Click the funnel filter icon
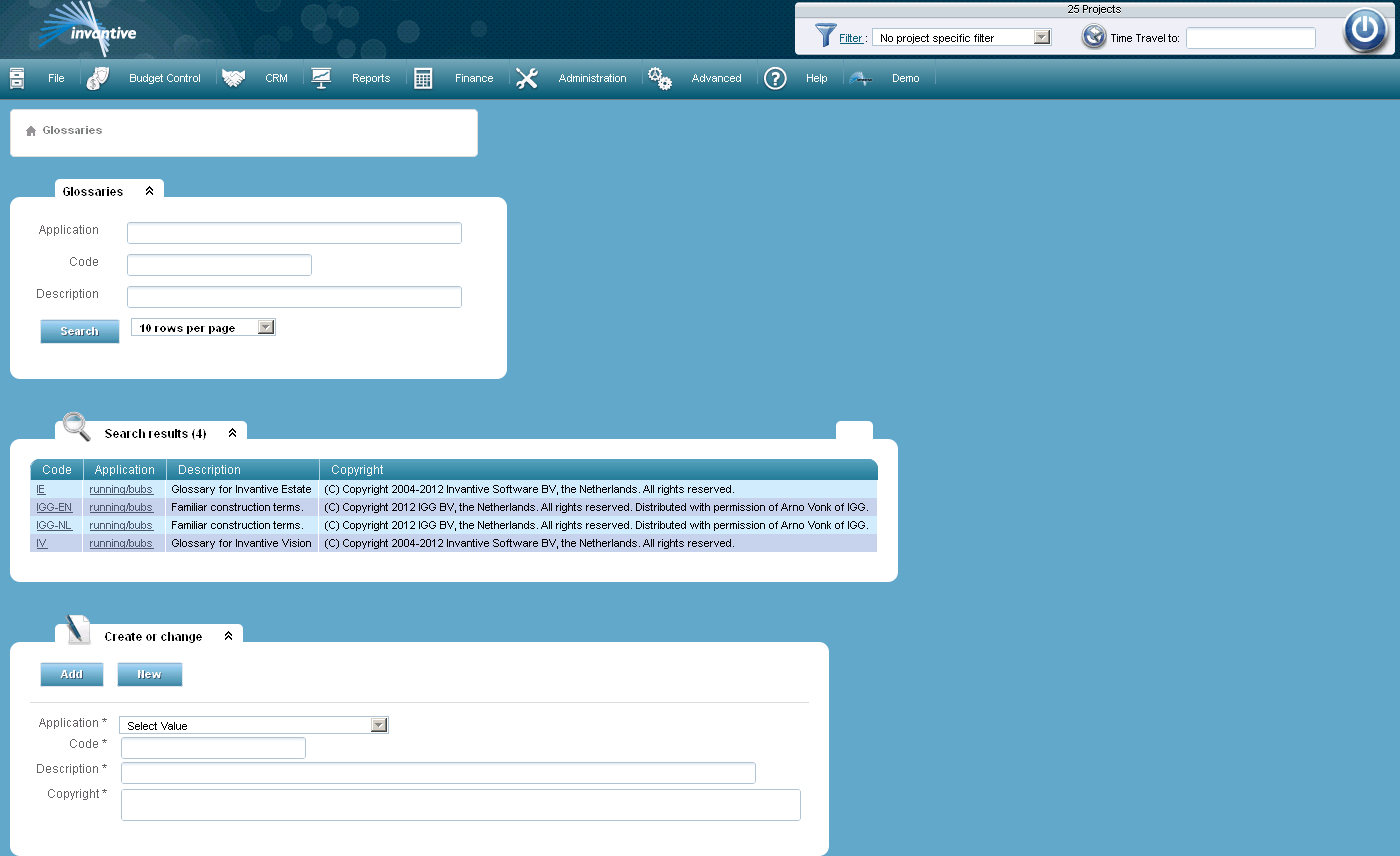The image size is (1400, 856). 825,36
